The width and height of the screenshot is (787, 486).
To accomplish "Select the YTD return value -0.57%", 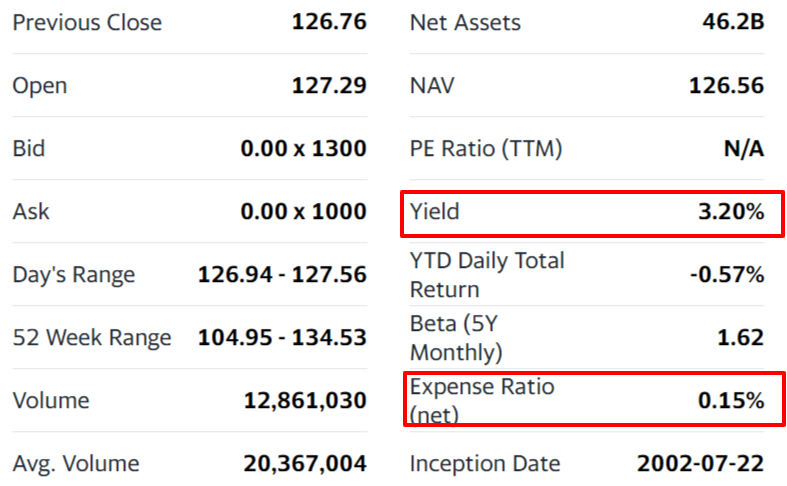I will [x=727, y=275].
